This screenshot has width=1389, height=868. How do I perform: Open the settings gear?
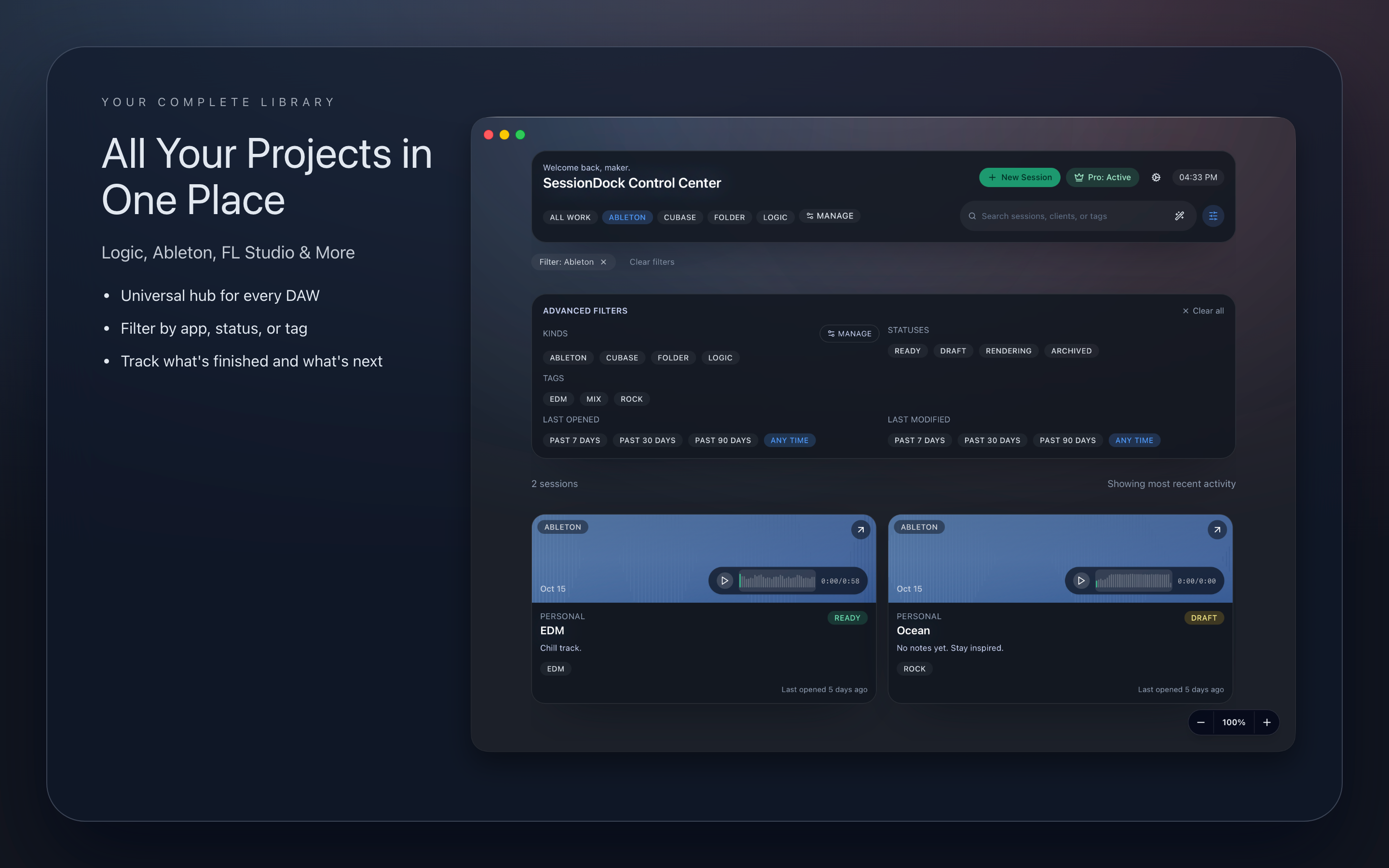pos(1156,177)
